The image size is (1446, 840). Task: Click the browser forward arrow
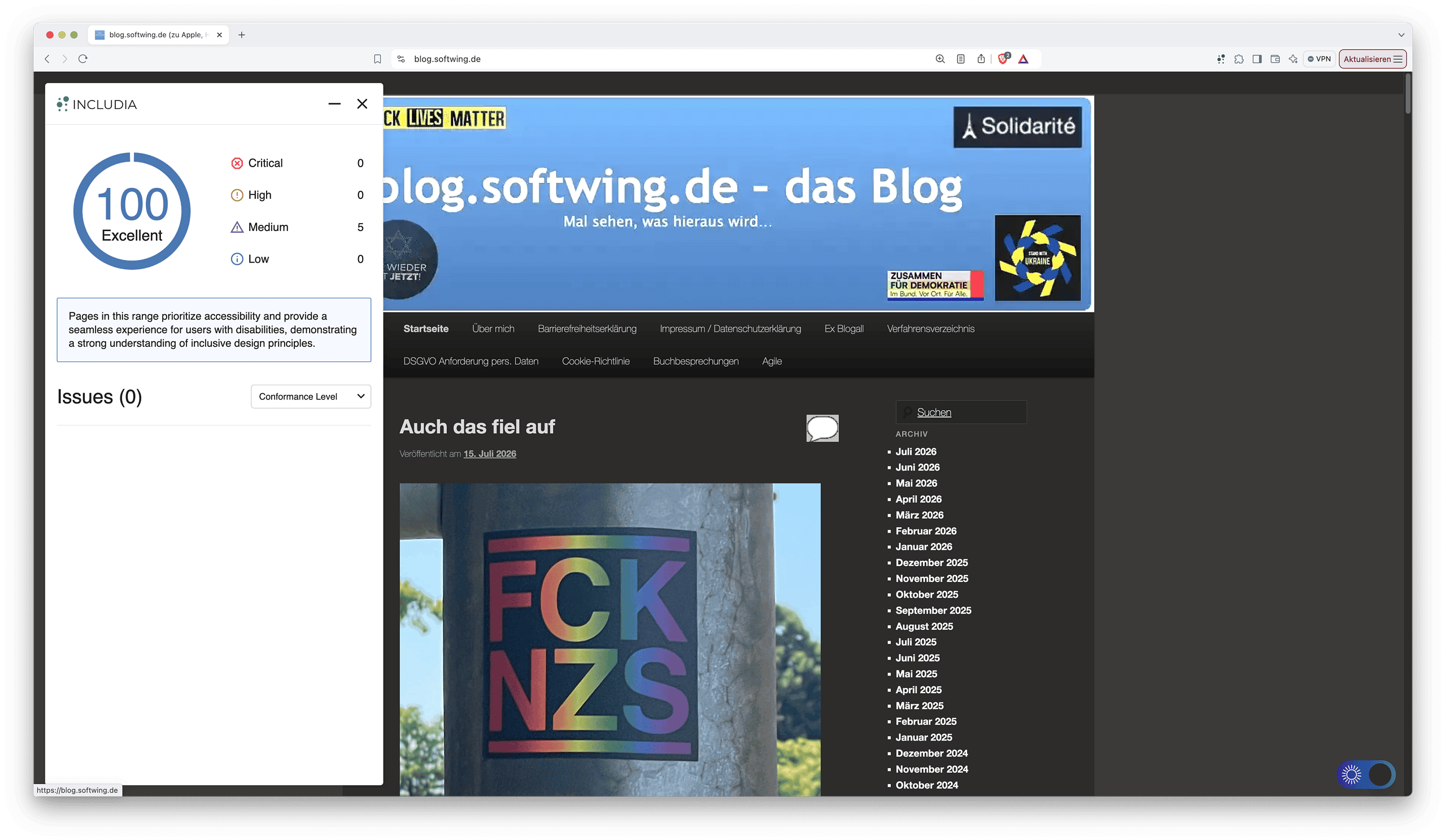click(x=65, y=59)
